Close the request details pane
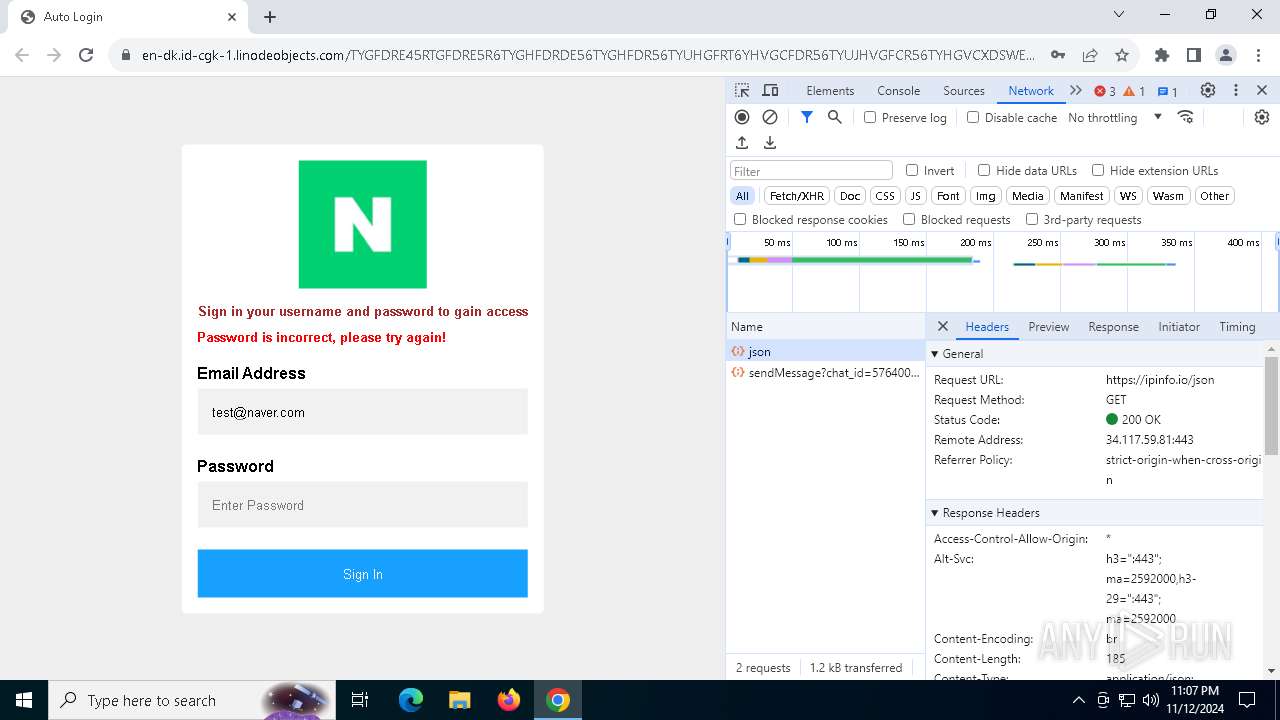Viewport: 1280px width, 720px height. (x=942, y=326)
